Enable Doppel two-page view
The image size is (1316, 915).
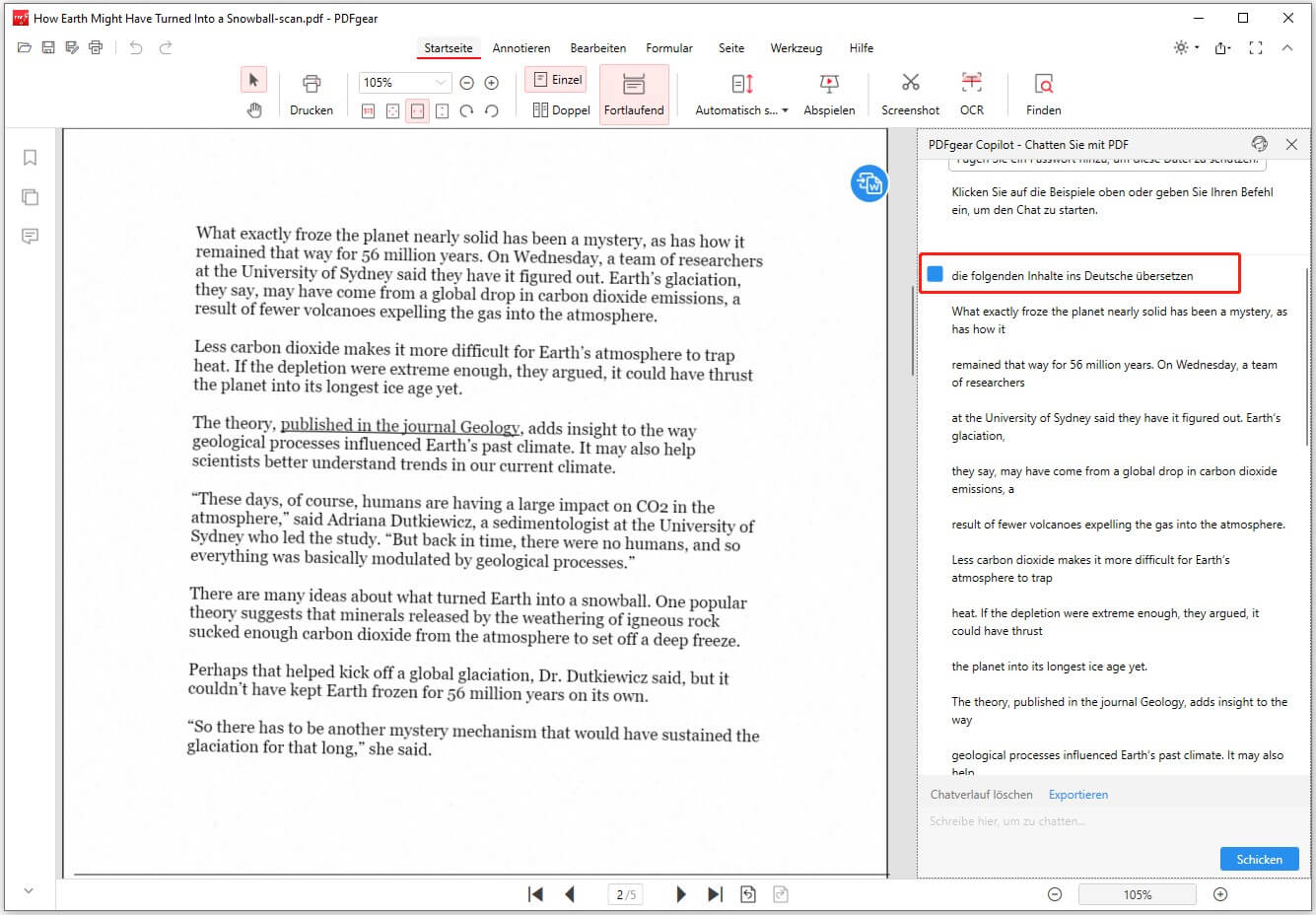(560, 109)
